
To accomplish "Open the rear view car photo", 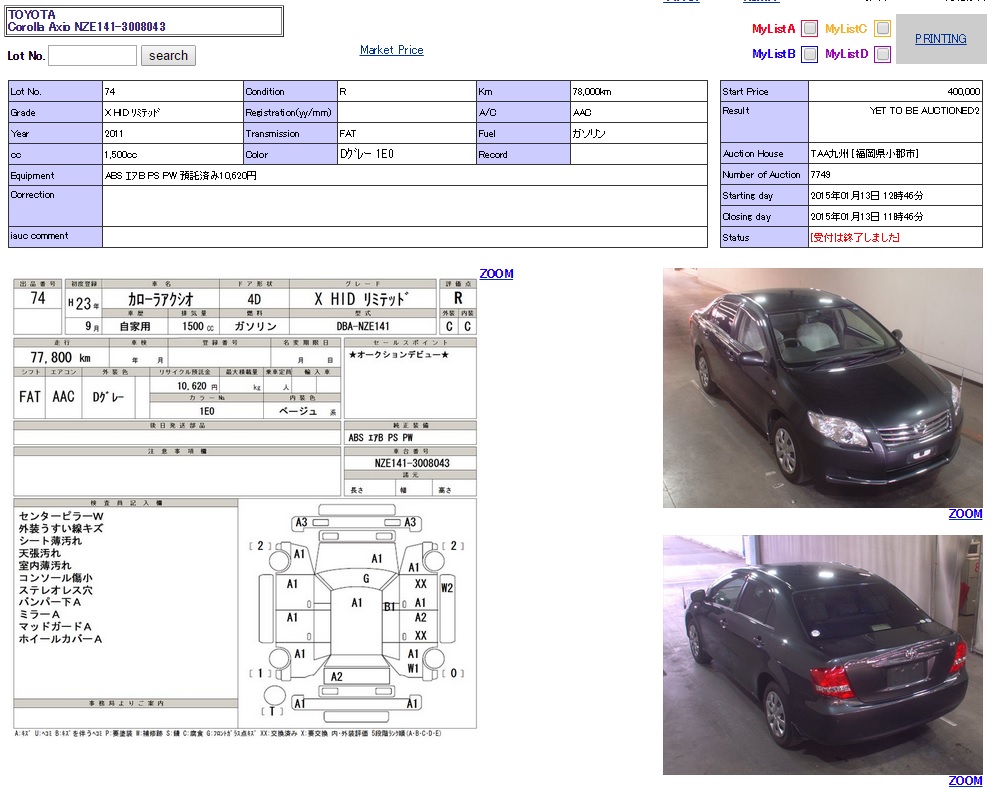I will coord(822,654).
